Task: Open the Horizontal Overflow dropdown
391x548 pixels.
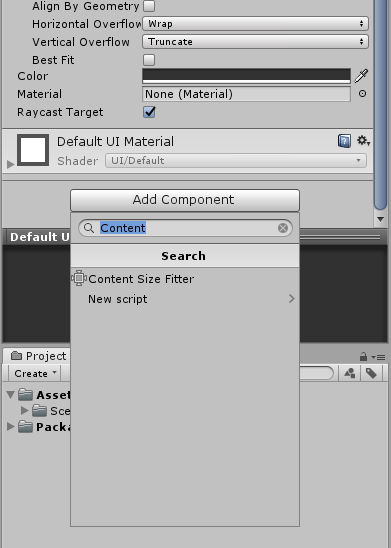Action: pos(255,24)
